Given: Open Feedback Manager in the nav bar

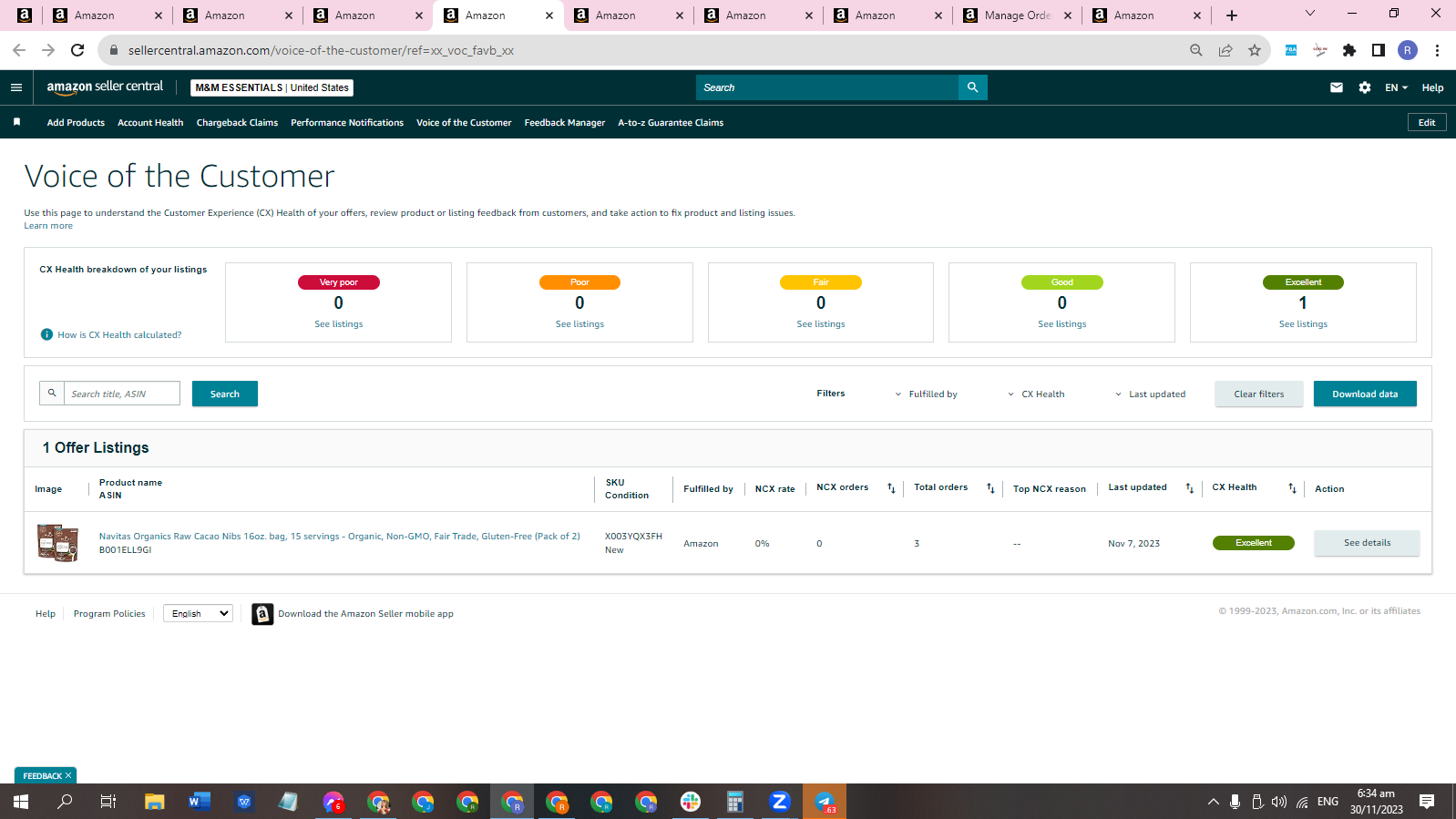Looking at the screenshot, I should click(x=565, y=122).
